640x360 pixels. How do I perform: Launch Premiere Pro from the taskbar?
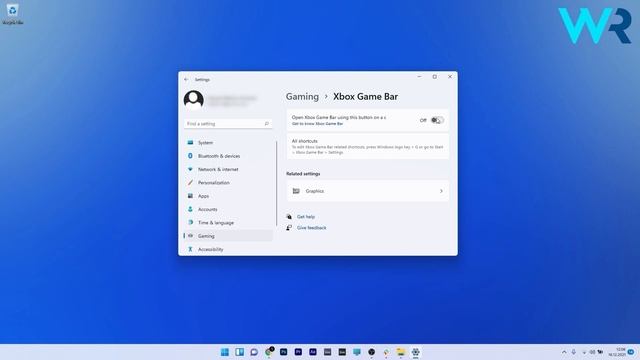point(298,352)
